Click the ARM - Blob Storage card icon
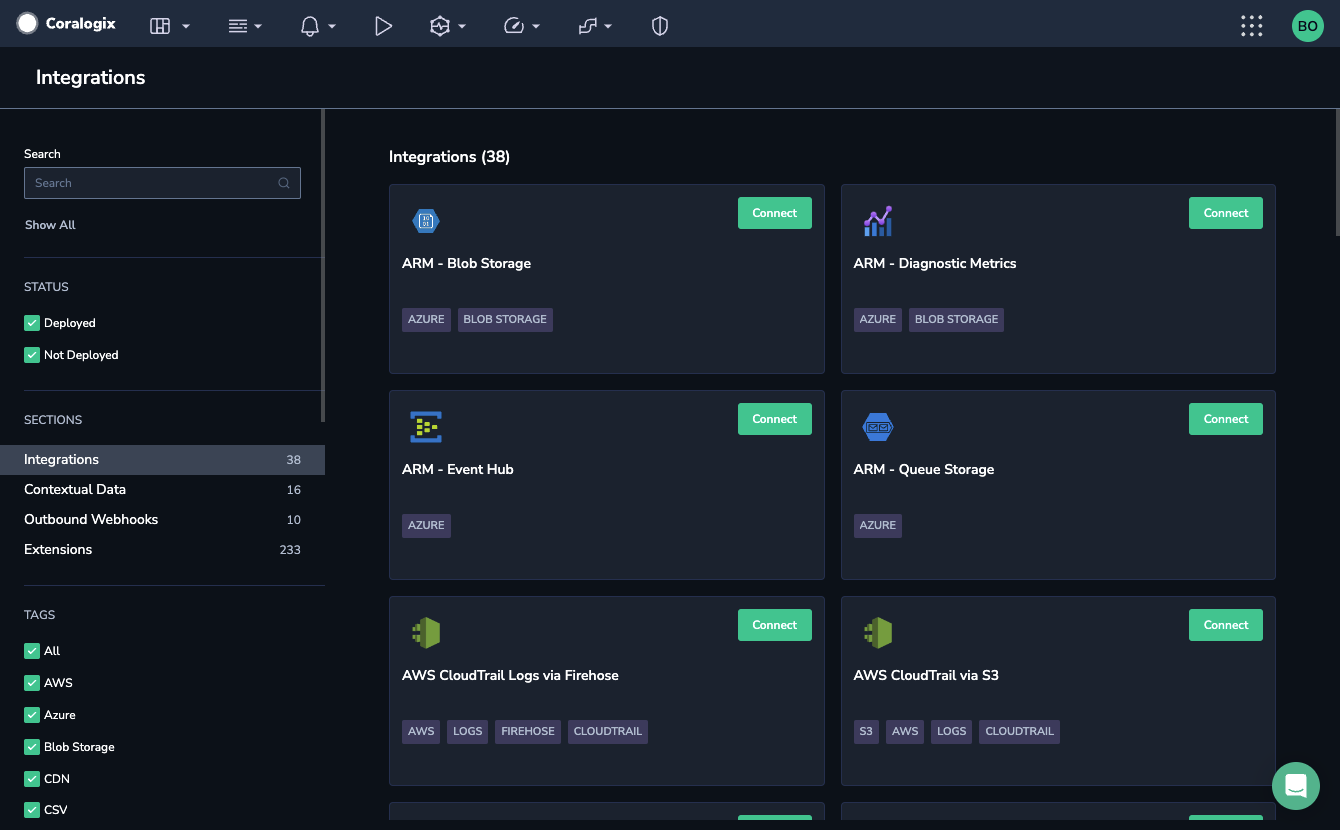The width and height of the screenshot is (1340, 830). (426, 221)
